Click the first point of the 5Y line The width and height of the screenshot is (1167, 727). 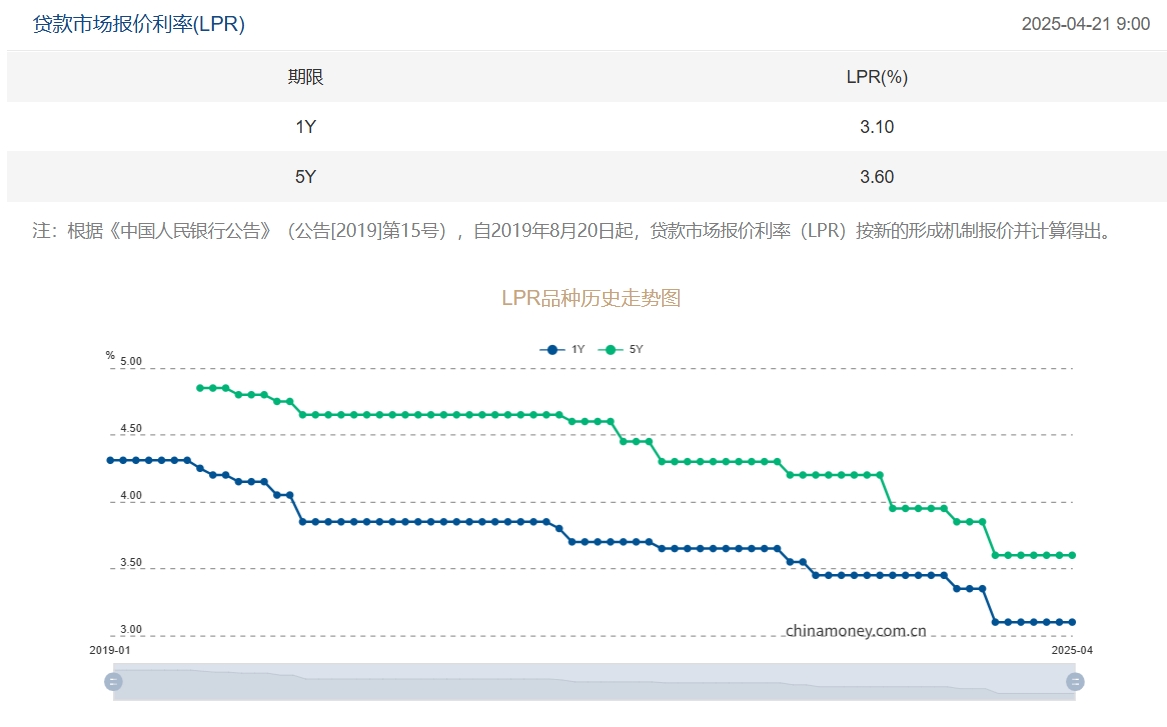199,388
